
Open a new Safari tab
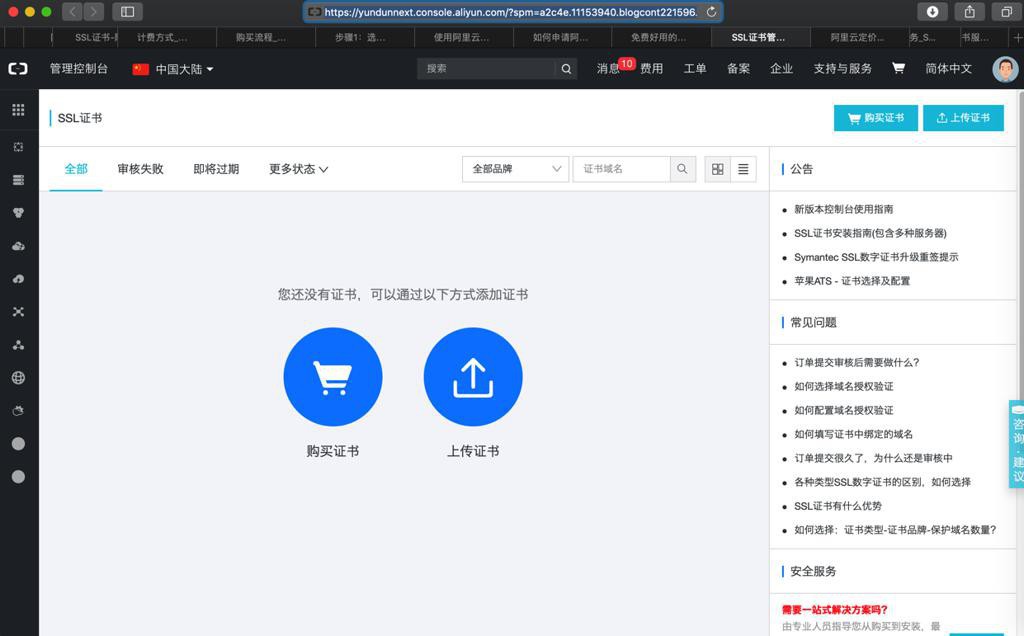pyautogui.click(x=1017, y=37)
